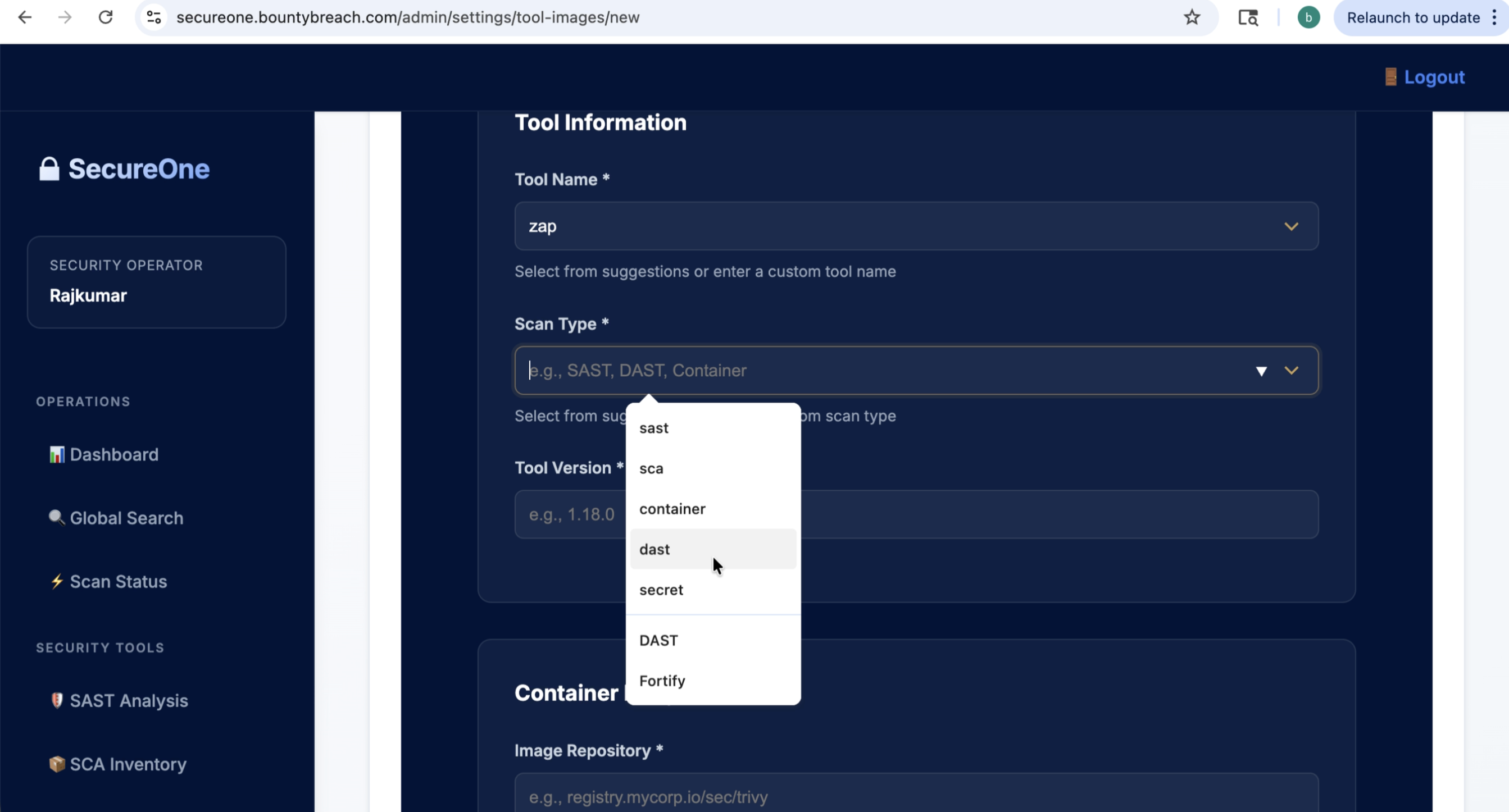This screenshot has height=812, width=1509.
Task: View site information icon in address bar
Action: 153,17
